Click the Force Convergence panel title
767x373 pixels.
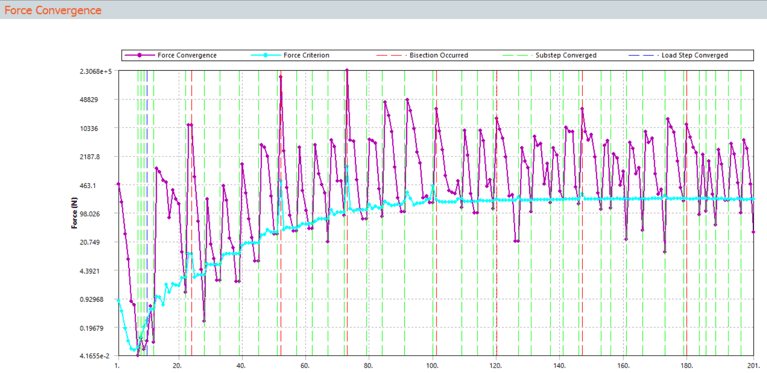pos(53,10)
